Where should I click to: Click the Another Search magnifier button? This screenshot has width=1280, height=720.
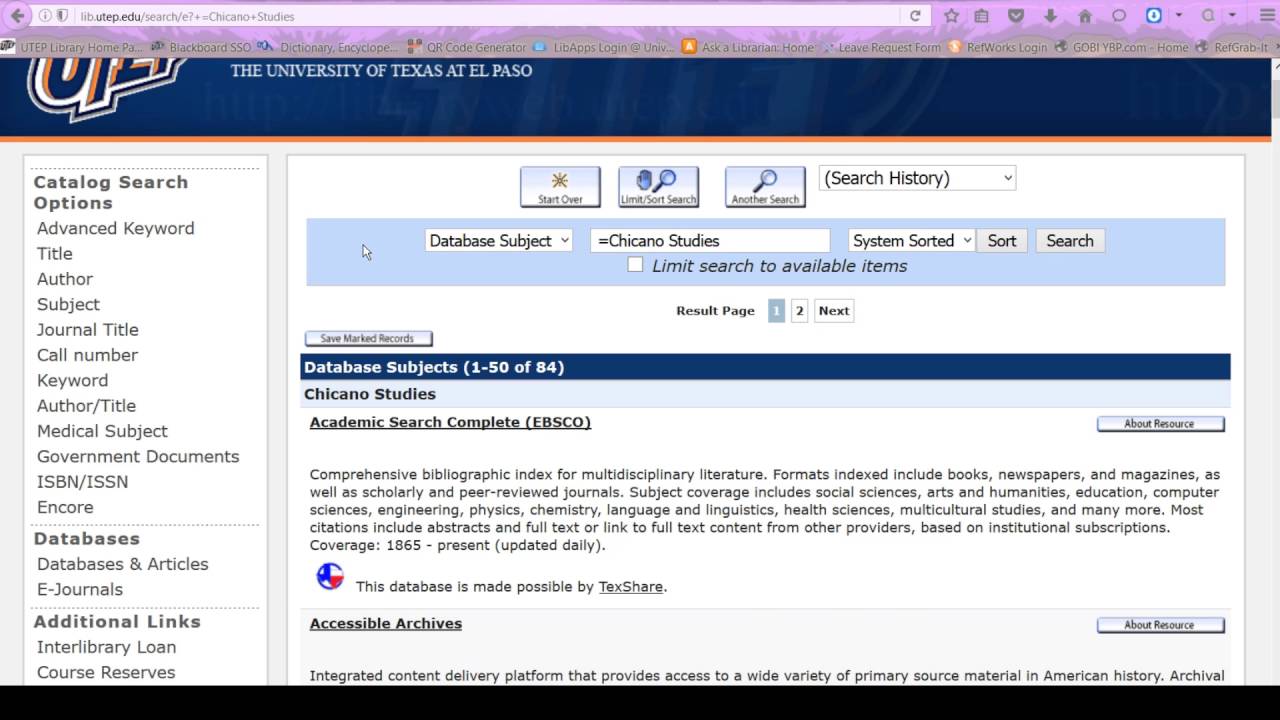765,187
